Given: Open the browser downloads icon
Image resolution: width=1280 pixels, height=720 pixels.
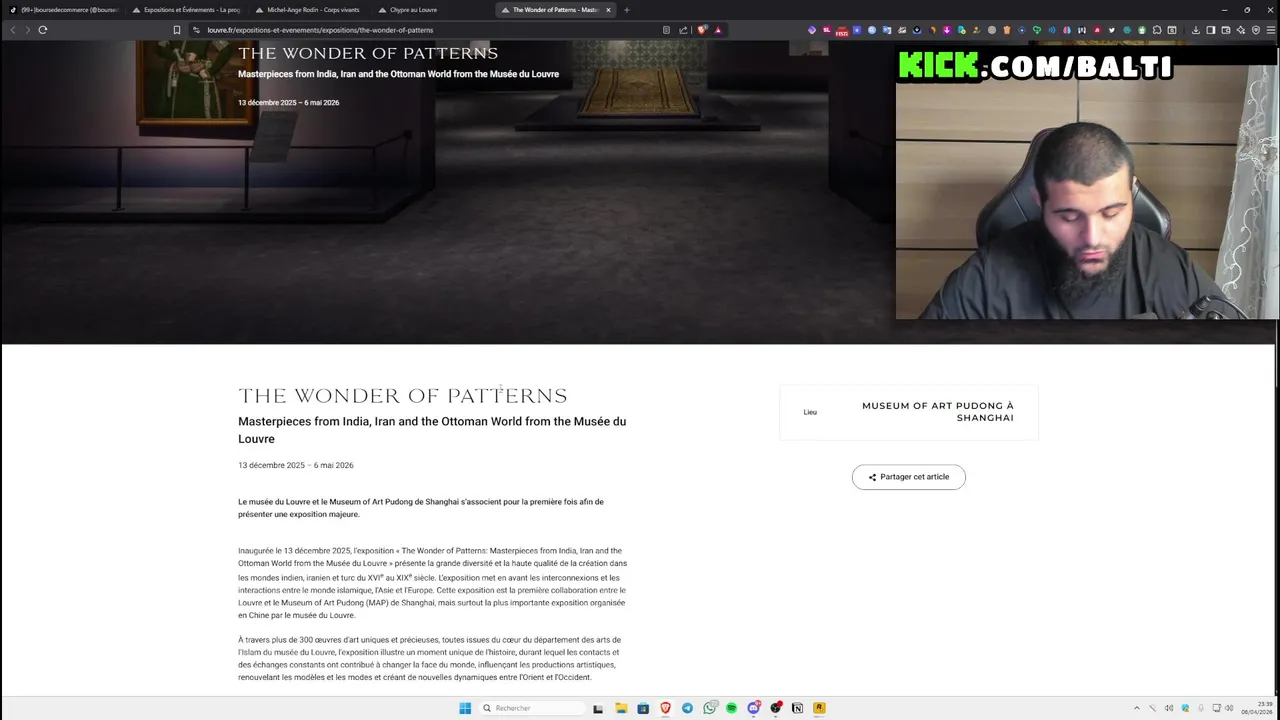Looking at the screenshot, I should point(1195,30).
